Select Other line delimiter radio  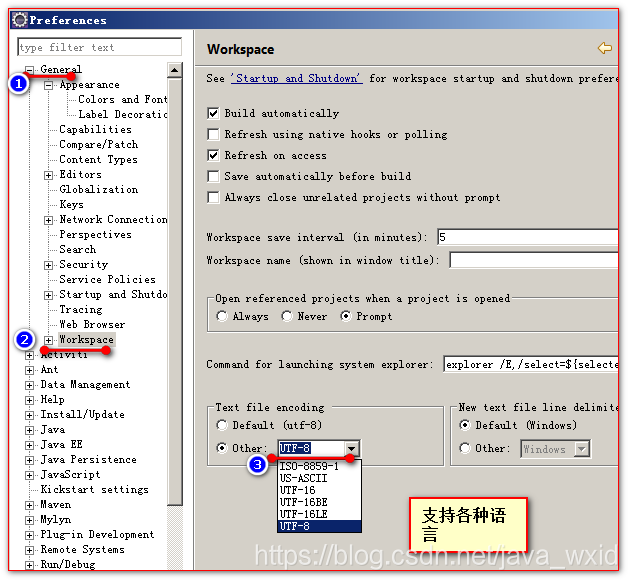coord(465,447)
